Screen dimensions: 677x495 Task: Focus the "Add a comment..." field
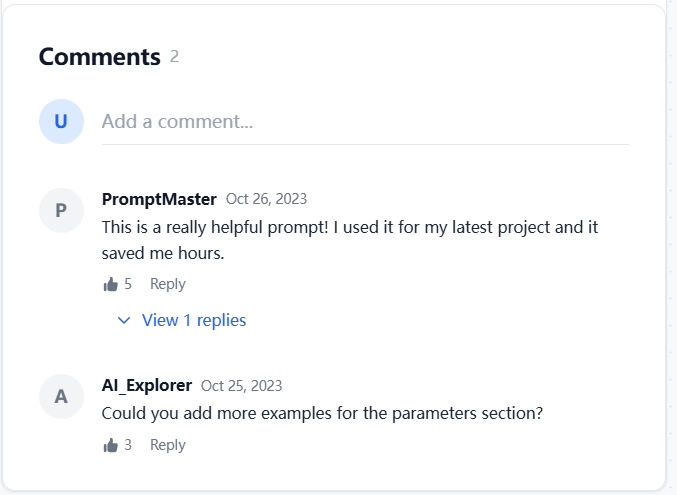coord(364,122)
